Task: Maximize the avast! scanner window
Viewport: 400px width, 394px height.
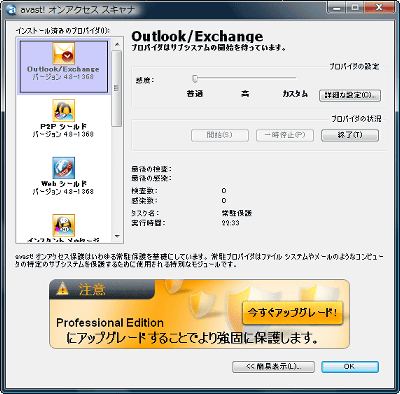Action: 355,8
